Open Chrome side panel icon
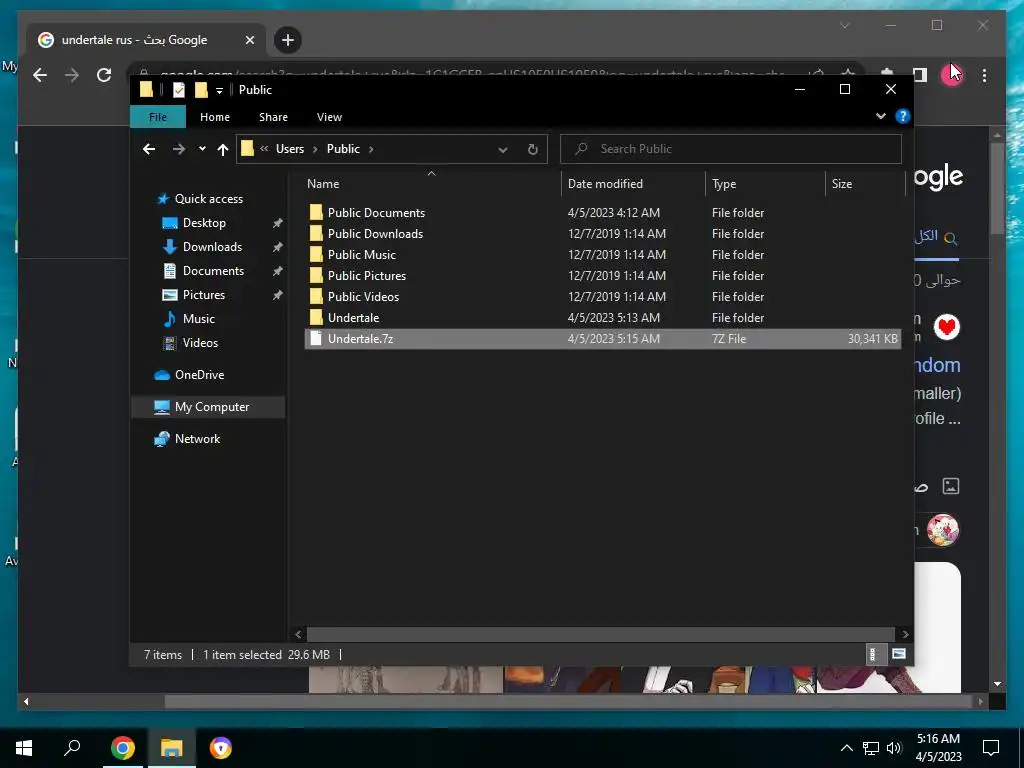Image resolution: width=1024 pixels, height=768 pixels. (x=920, y=75)
